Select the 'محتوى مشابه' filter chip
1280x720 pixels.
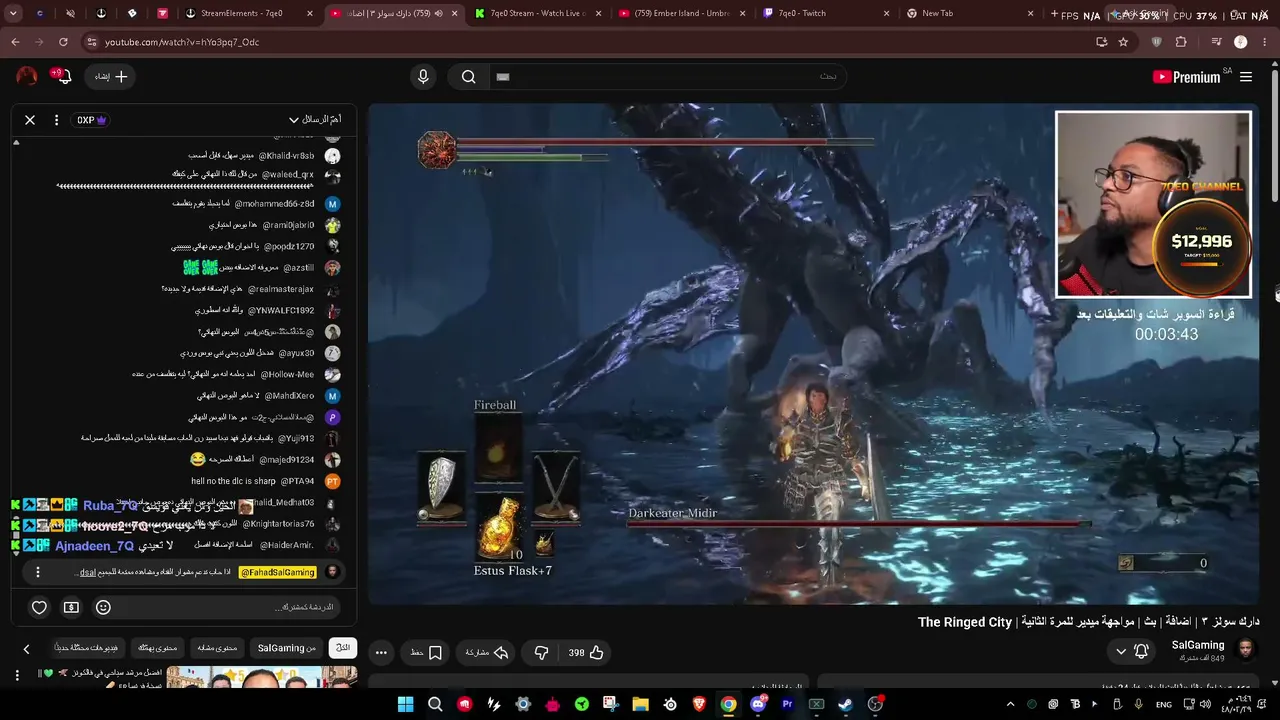click(216, 648)
